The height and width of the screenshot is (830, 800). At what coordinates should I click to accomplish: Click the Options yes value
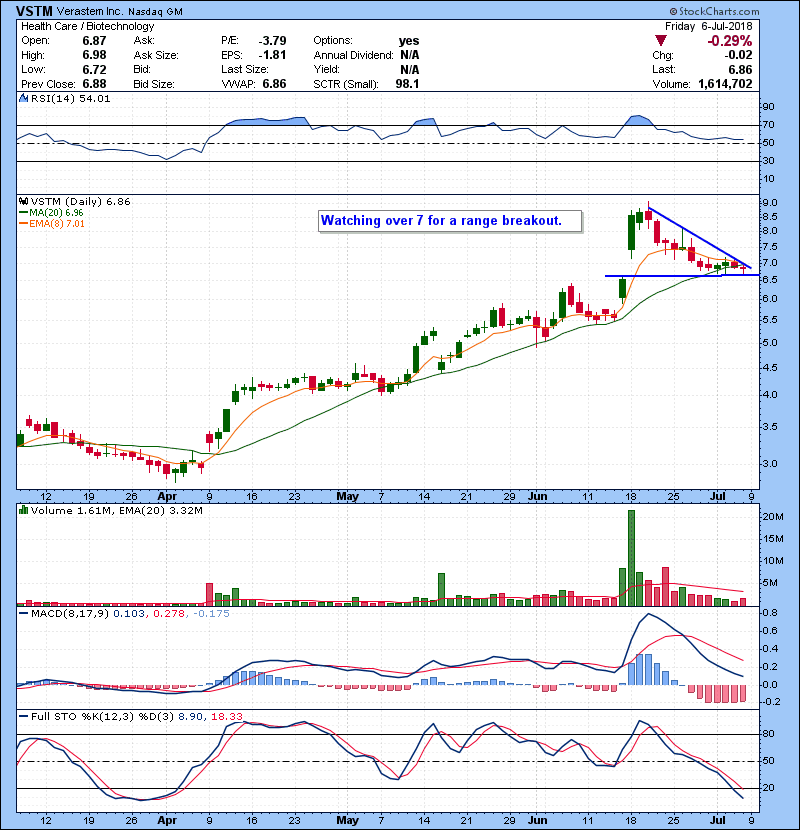[x=409, y=41]
